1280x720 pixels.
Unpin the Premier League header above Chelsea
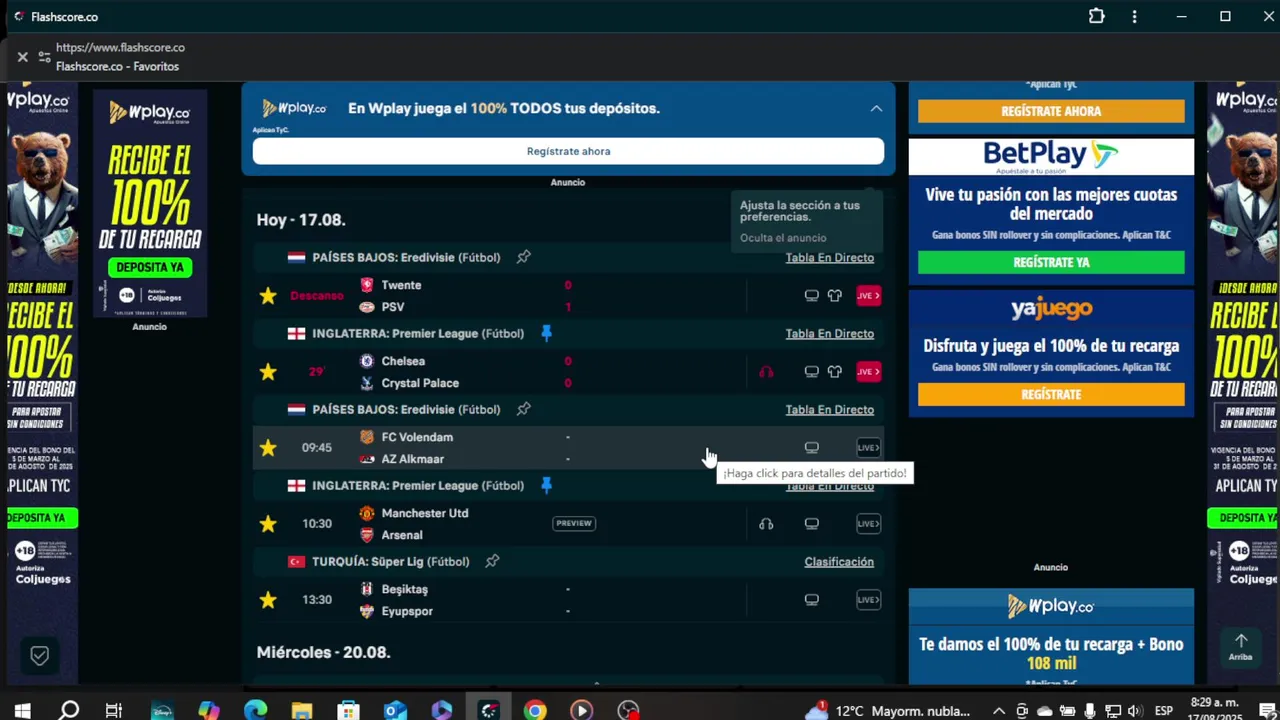tap(546, 333)
